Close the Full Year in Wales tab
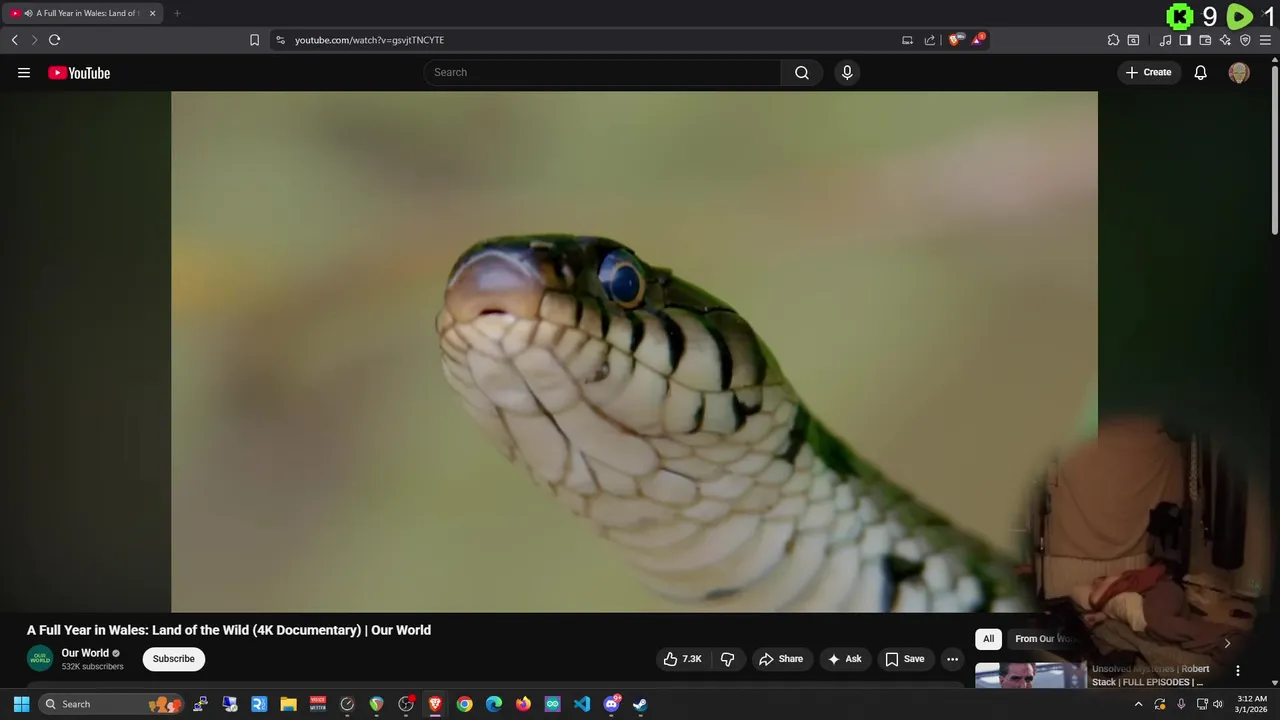The height and width of the screenshot is (720, 1280). pos(153,13)
